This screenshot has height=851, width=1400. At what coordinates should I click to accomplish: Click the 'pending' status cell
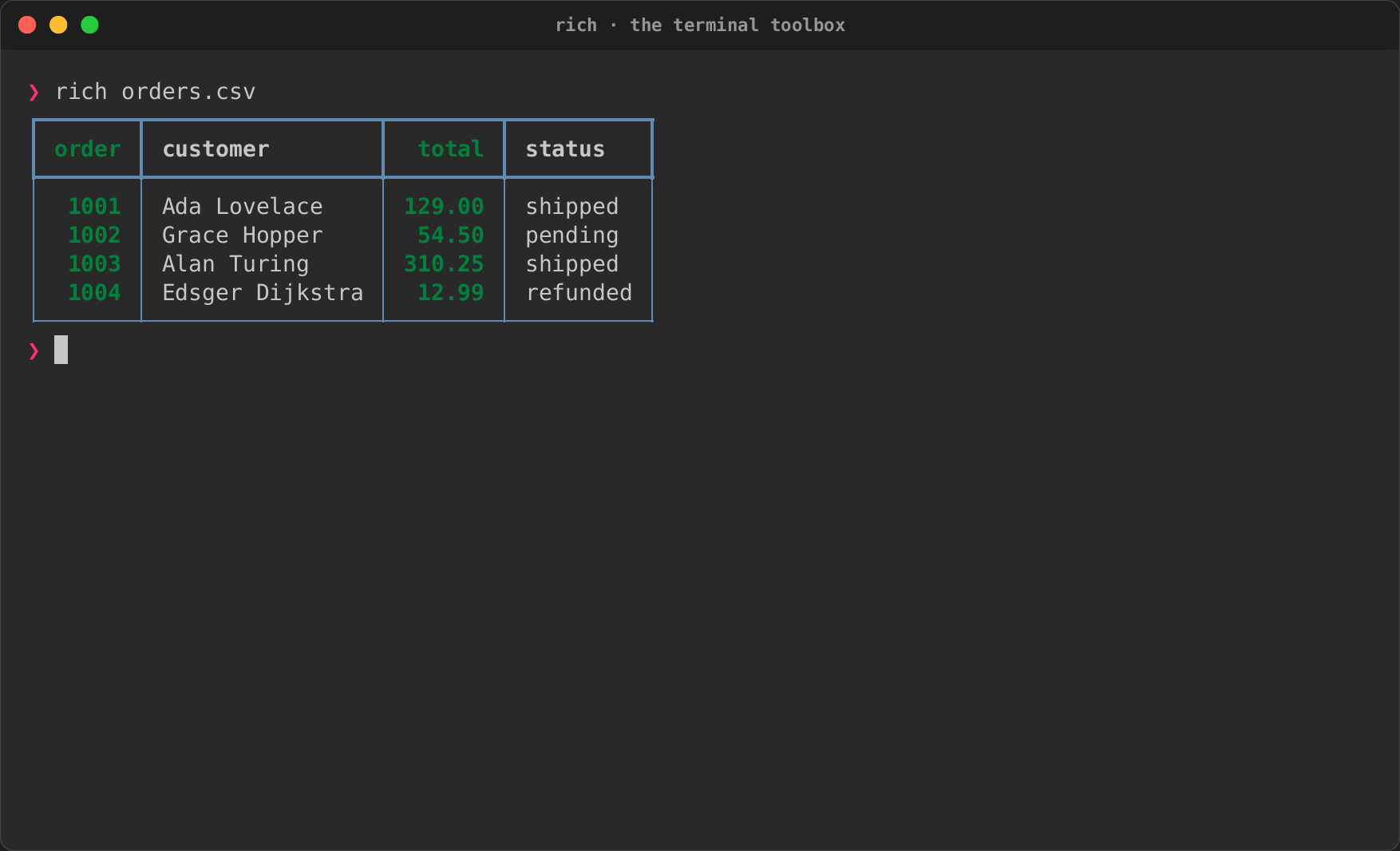[x=572, y=236]
